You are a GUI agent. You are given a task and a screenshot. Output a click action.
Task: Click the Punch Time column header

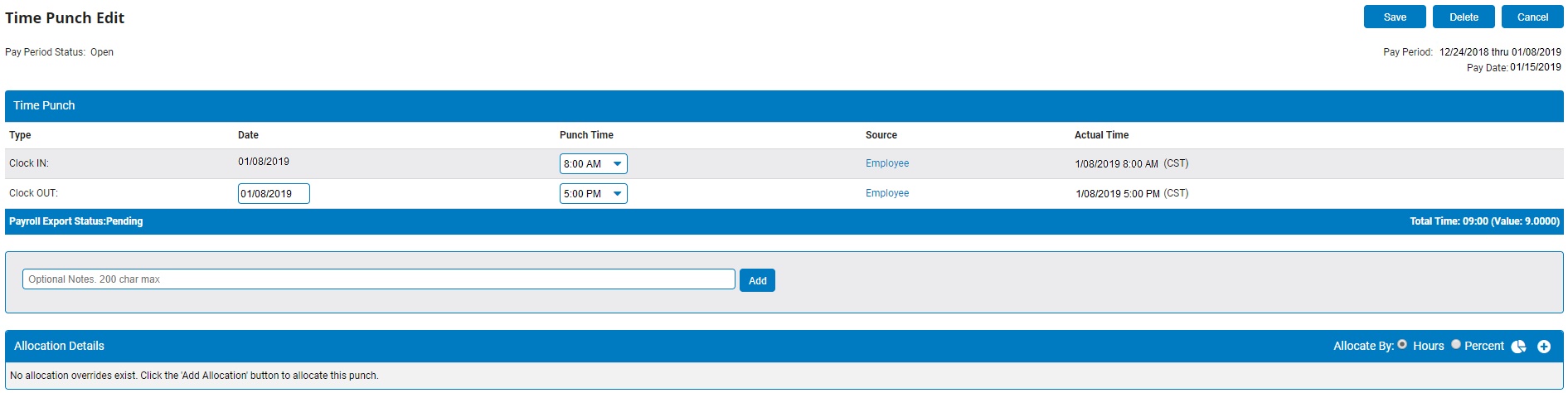586,135
